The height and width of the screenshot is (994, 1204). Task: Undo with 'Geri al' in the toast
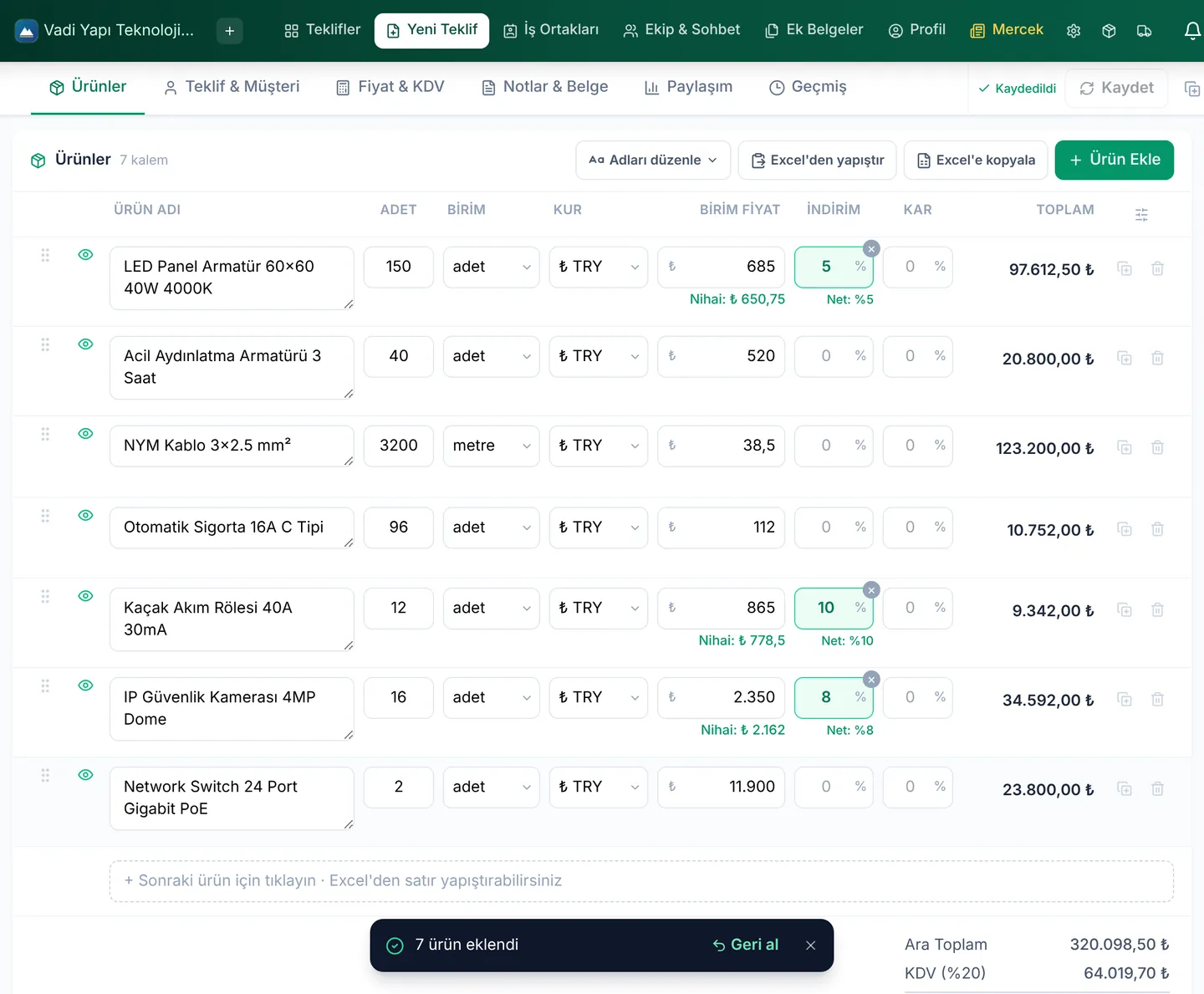746,945
